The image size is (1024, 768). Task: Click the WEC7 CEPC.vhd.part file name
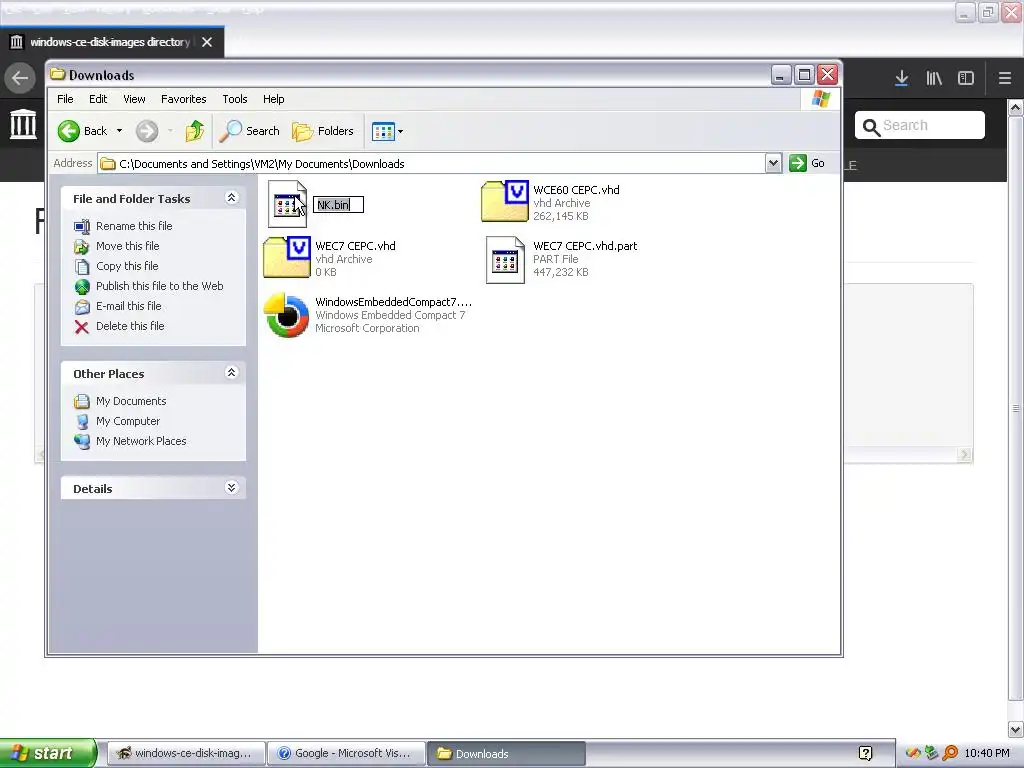[x=585, y=246]
